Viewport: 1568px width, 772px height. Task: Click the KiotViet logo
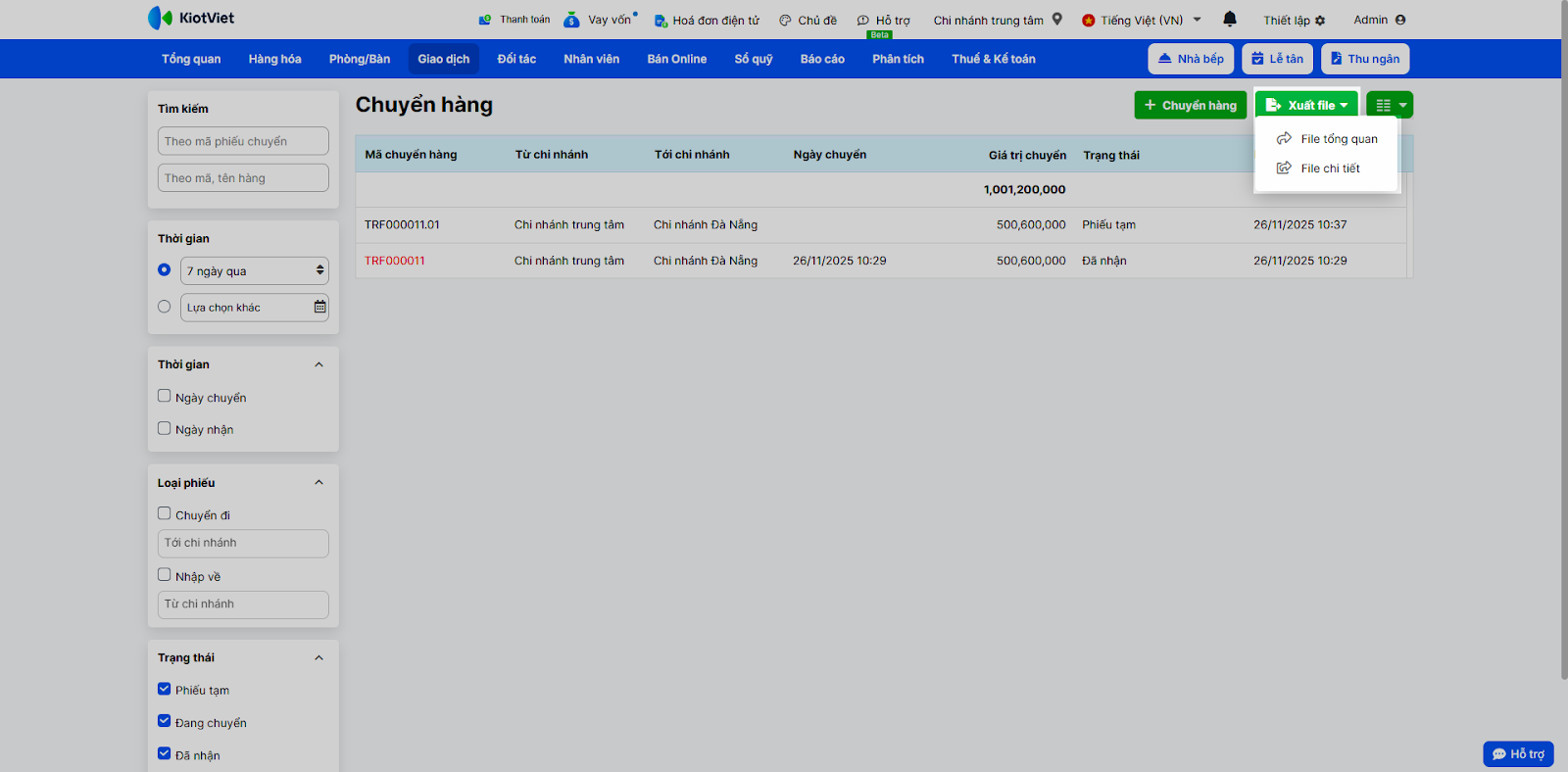click(x=191, y=18)
